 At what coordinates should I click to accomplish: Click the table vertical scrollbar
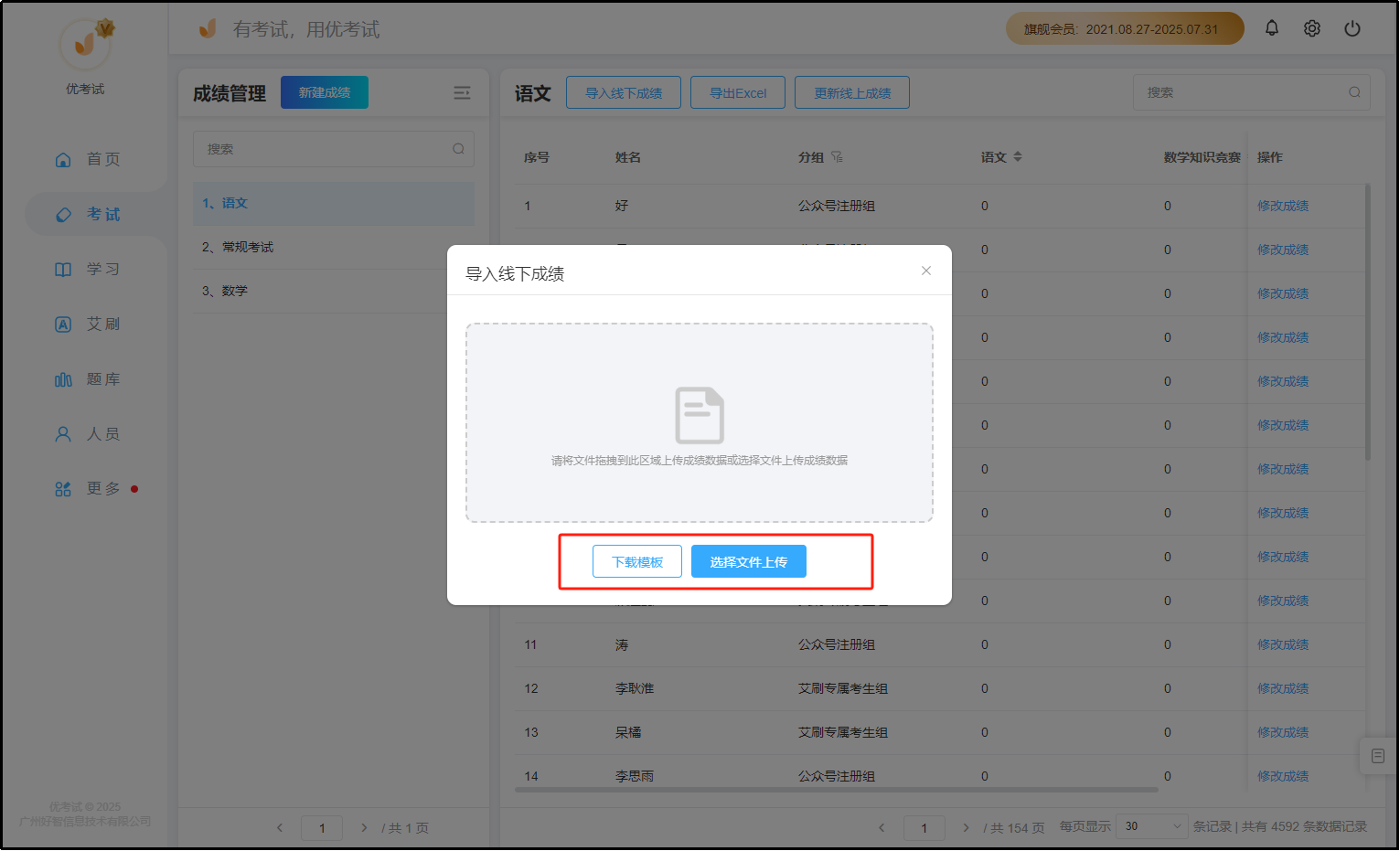(x=1368, y=322)
